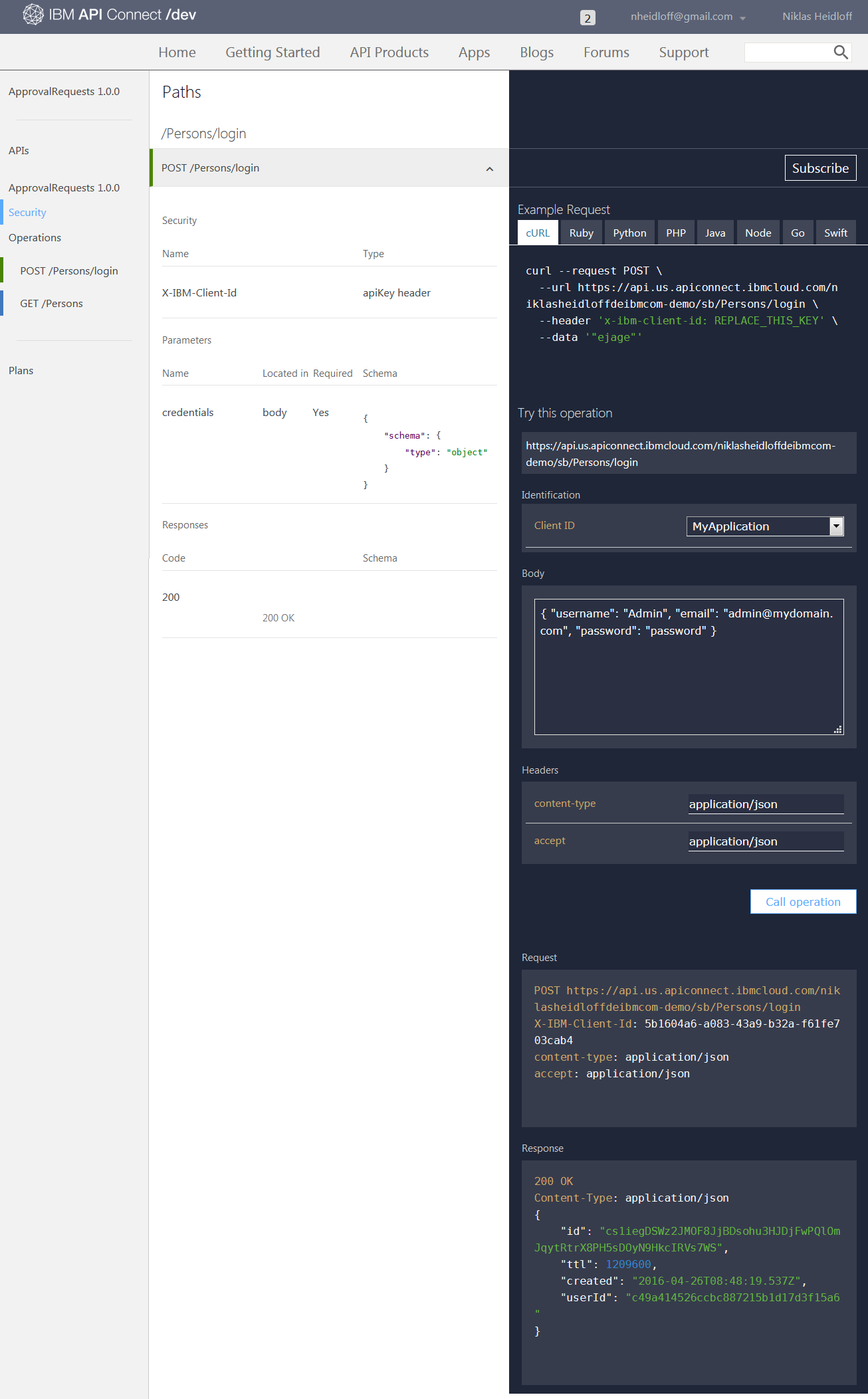The width and height of the screenshot is (868, 1399).
Task: Open the Apps navigation item
Action: point(474,53)
